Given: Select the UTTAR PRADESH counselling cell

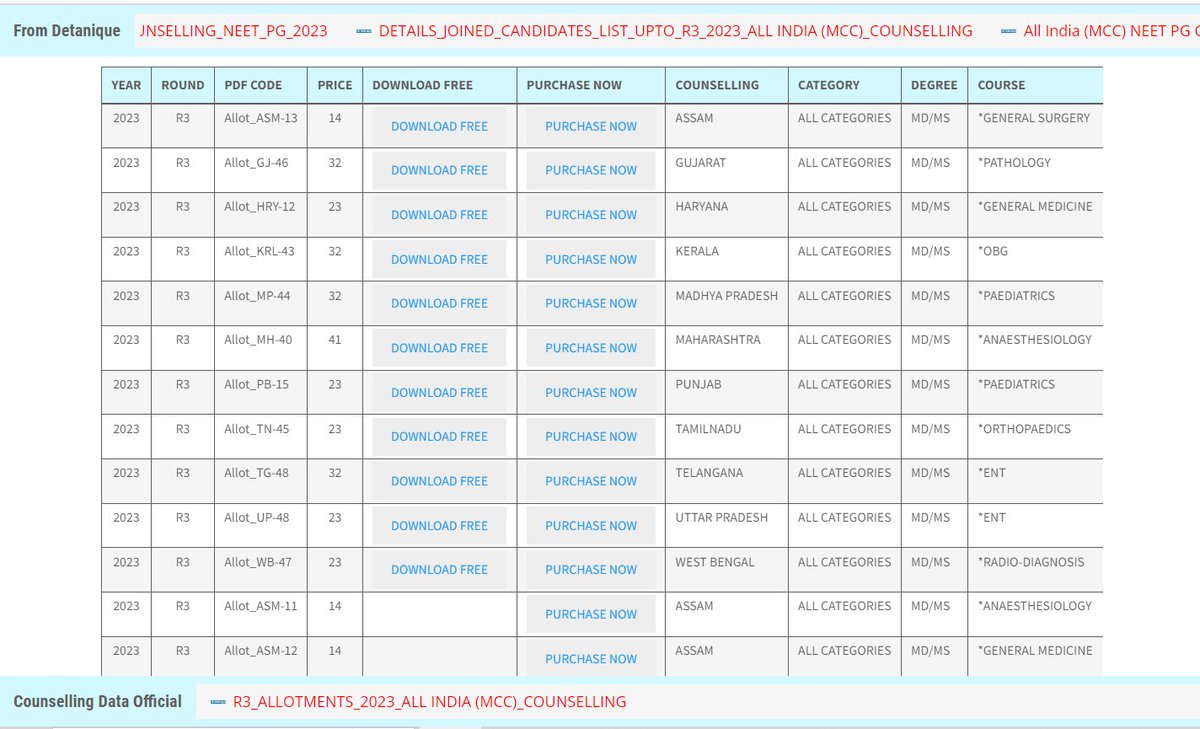Looking at the screenshot, I should (x=727, y=525).
